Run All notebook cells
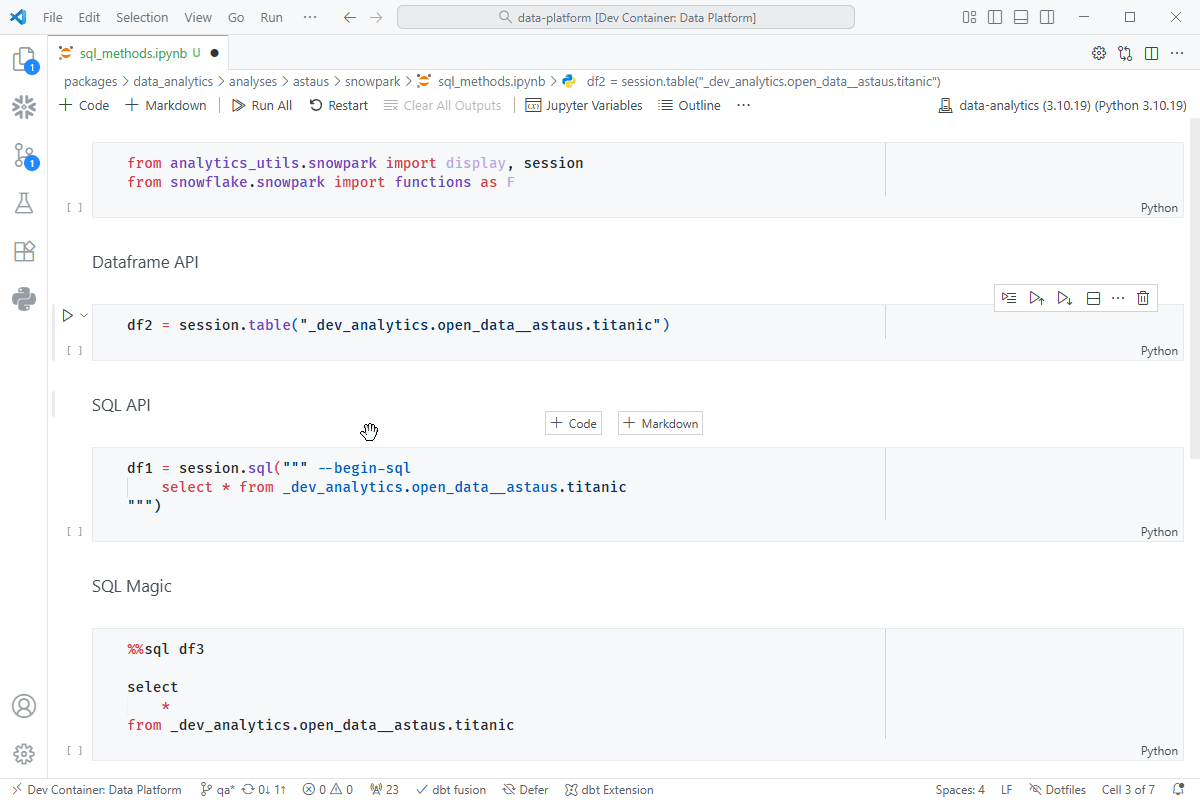 coord(261,105)
